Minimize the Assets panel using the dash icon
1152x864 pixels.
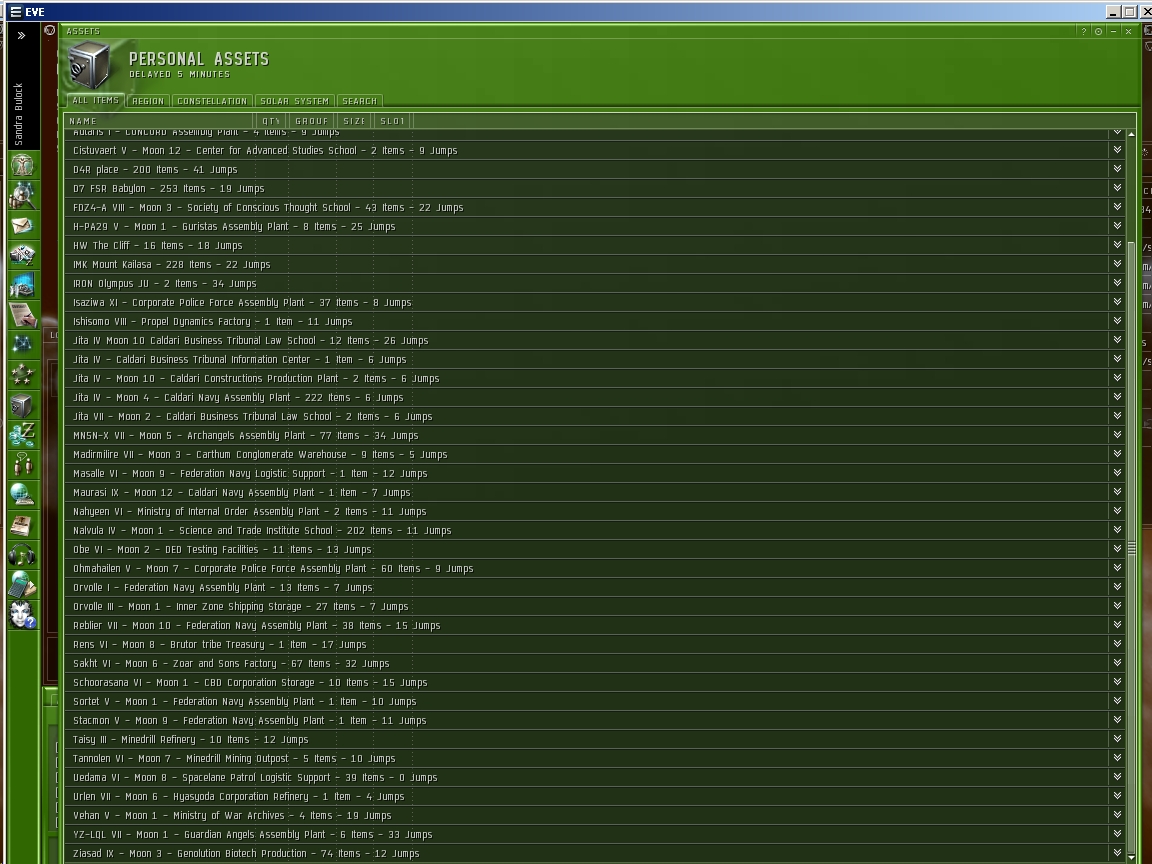tap(1114, 31)
